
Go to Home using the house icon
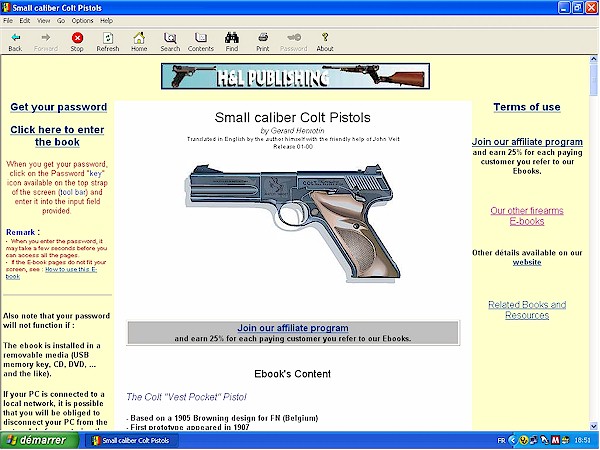point(139,38)
